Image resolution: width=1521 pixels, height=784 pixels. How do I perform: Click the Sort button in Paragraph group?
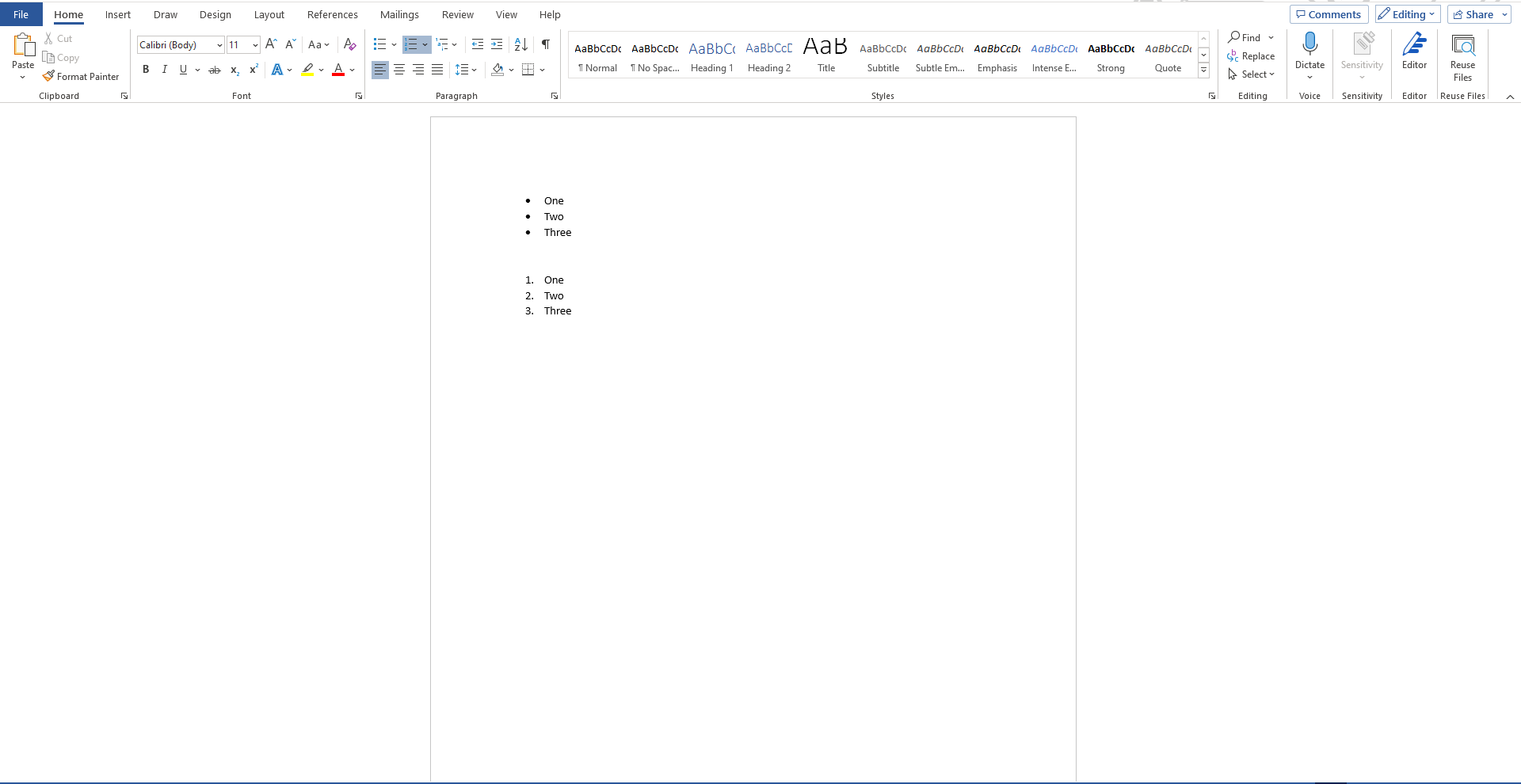pos(520,44)
